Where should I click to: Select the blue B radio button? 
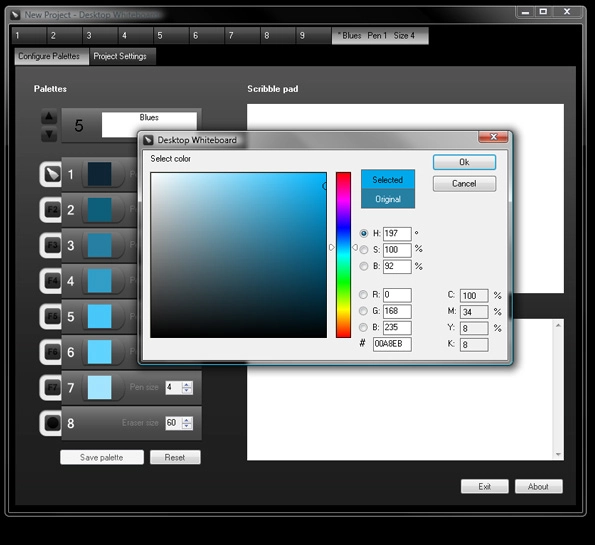coord(363,327)
